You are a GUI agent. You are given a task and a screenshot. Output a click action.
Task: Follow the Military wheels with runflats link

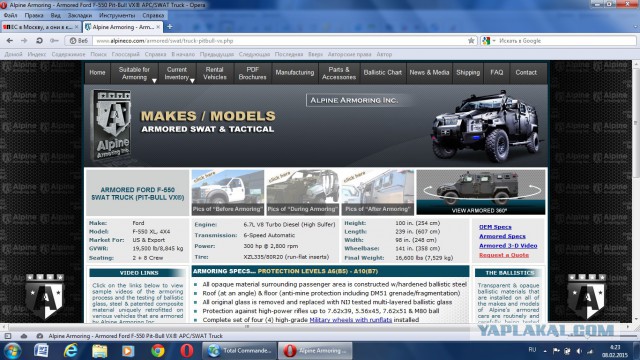point(351,320)
